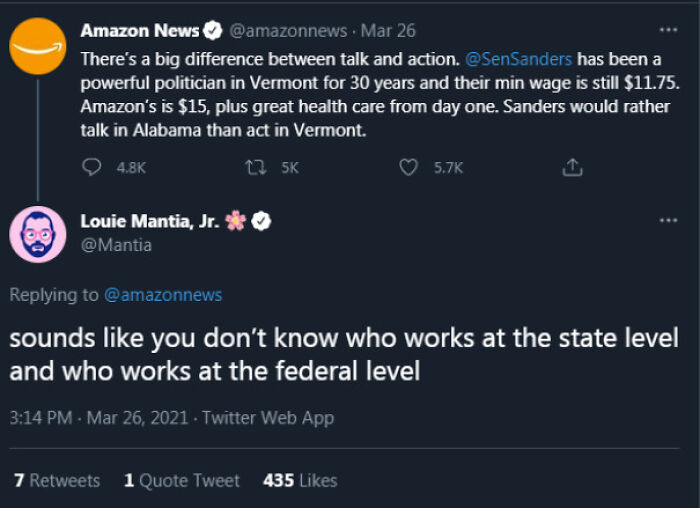Open the Amazon News profile avatar
The image size is (700, 508).
click(38, 43)
